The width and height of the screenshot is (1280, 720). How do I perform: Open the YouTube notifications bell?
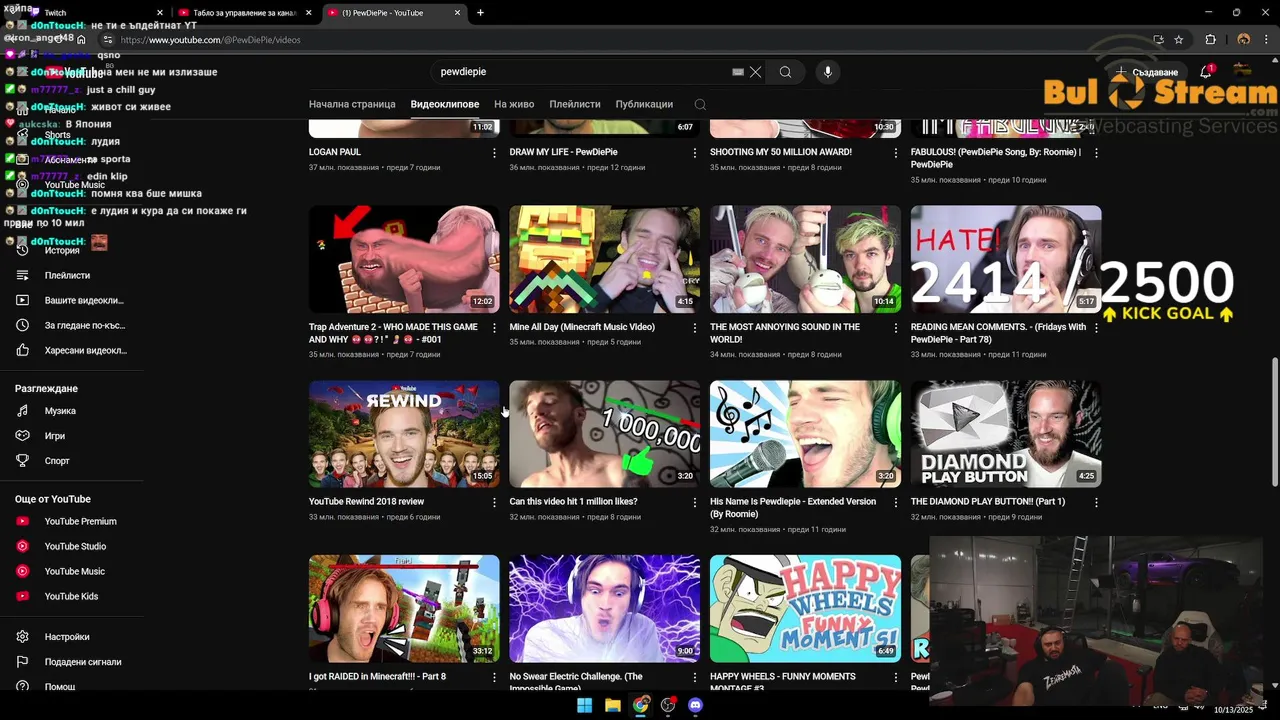(x=1206, y=72)
